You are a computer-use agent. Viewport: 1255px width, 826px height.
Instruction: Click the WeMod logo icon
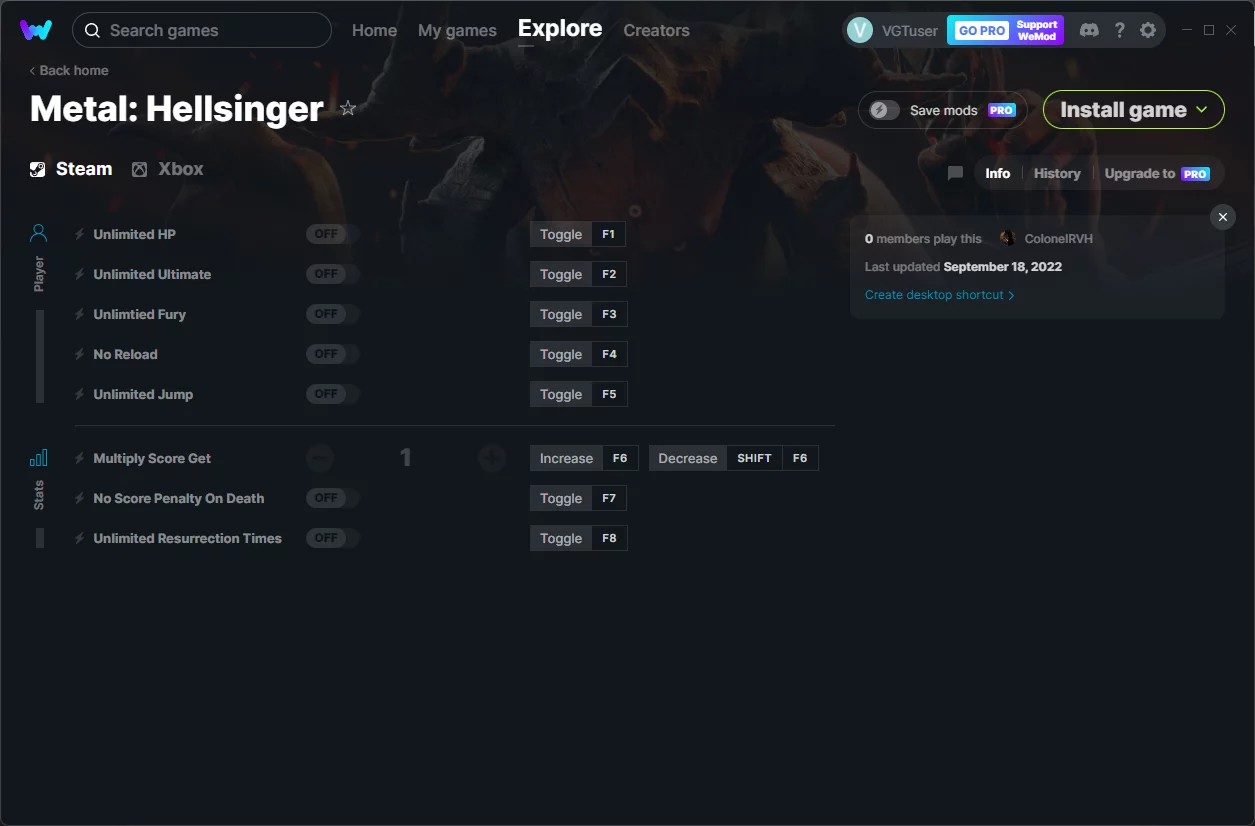36,30
